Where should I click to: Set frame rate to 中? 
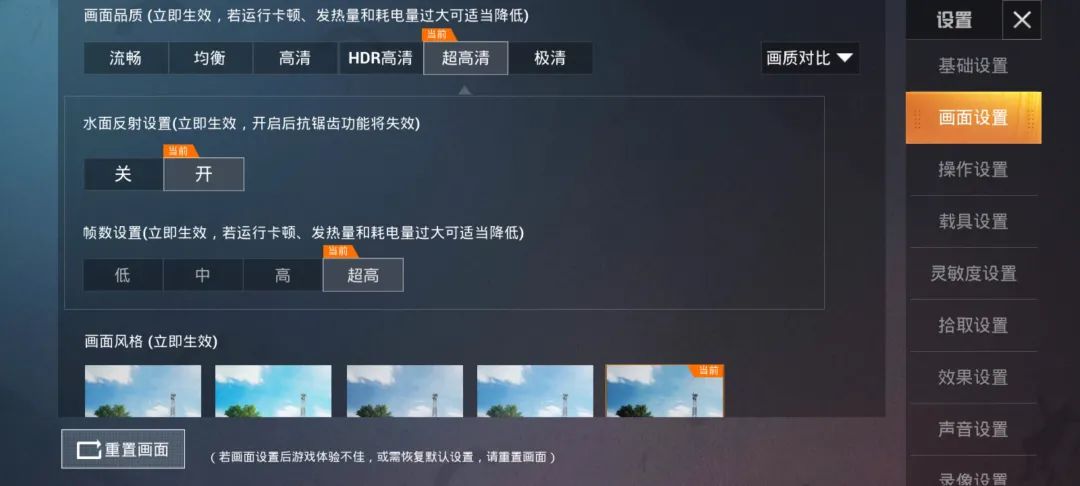click(203, 275)
